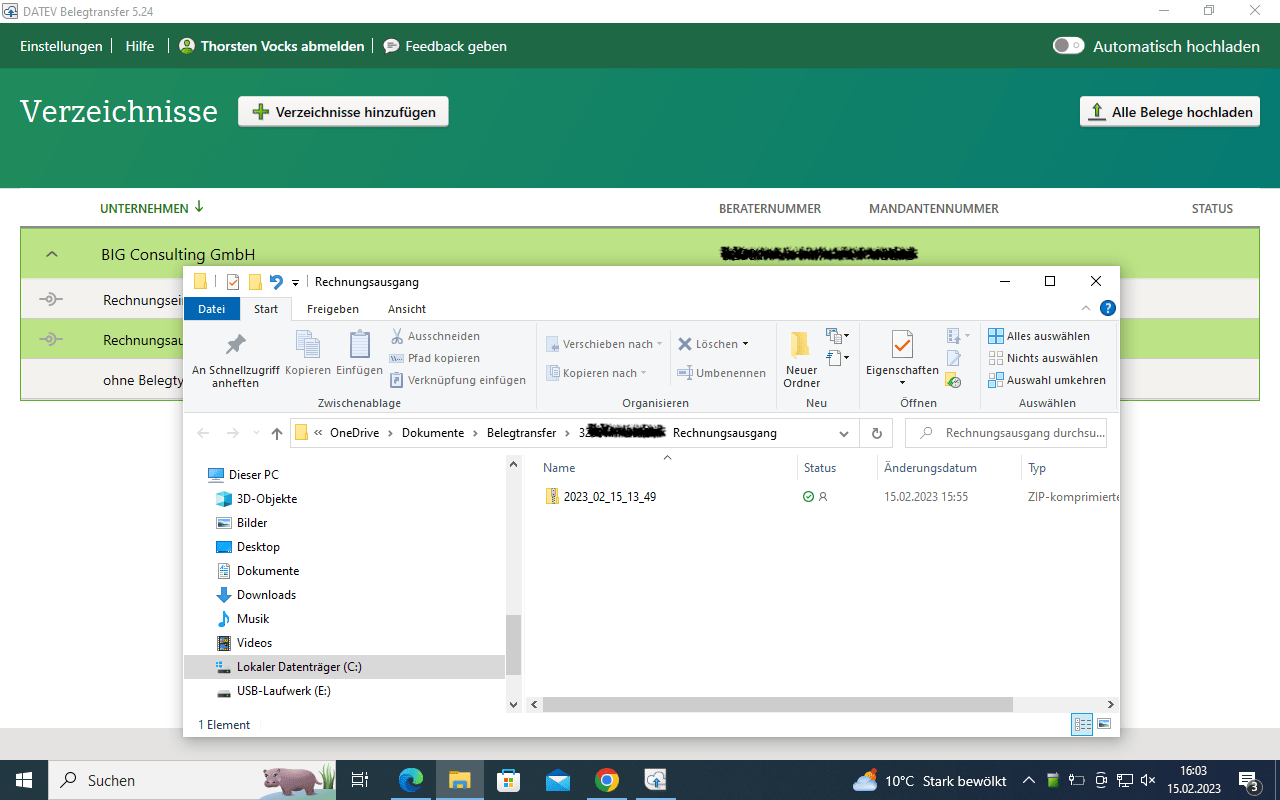Click the Einfügen clipboard icon

(359, 355)
